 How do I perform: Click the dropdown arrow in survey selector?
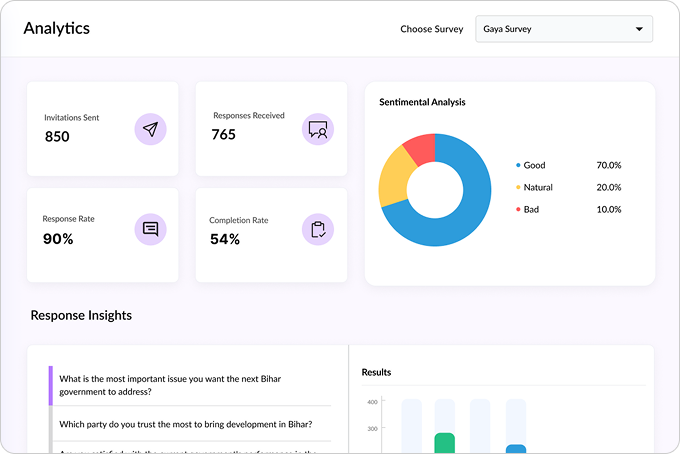tap(639, 29)
